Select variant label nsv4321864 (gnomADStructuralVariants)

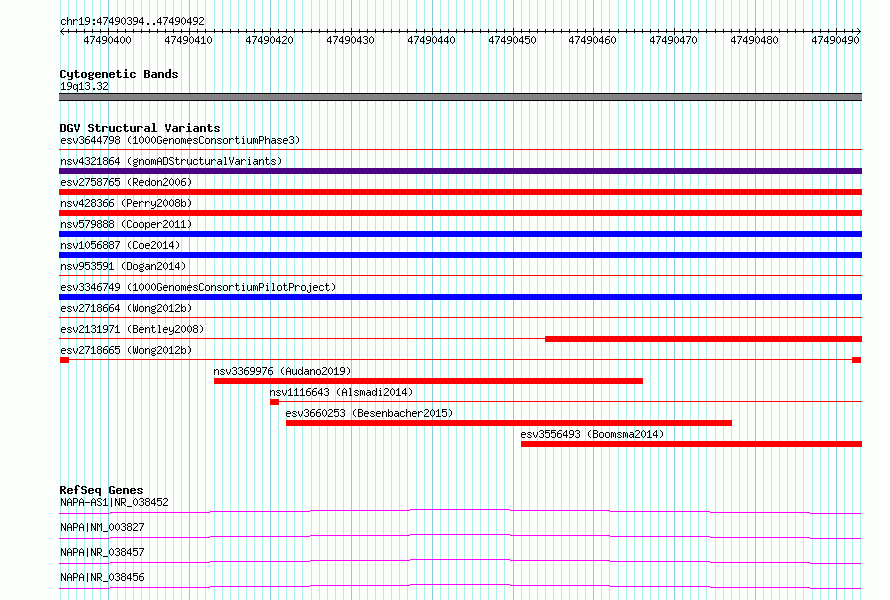pos(171,161)
